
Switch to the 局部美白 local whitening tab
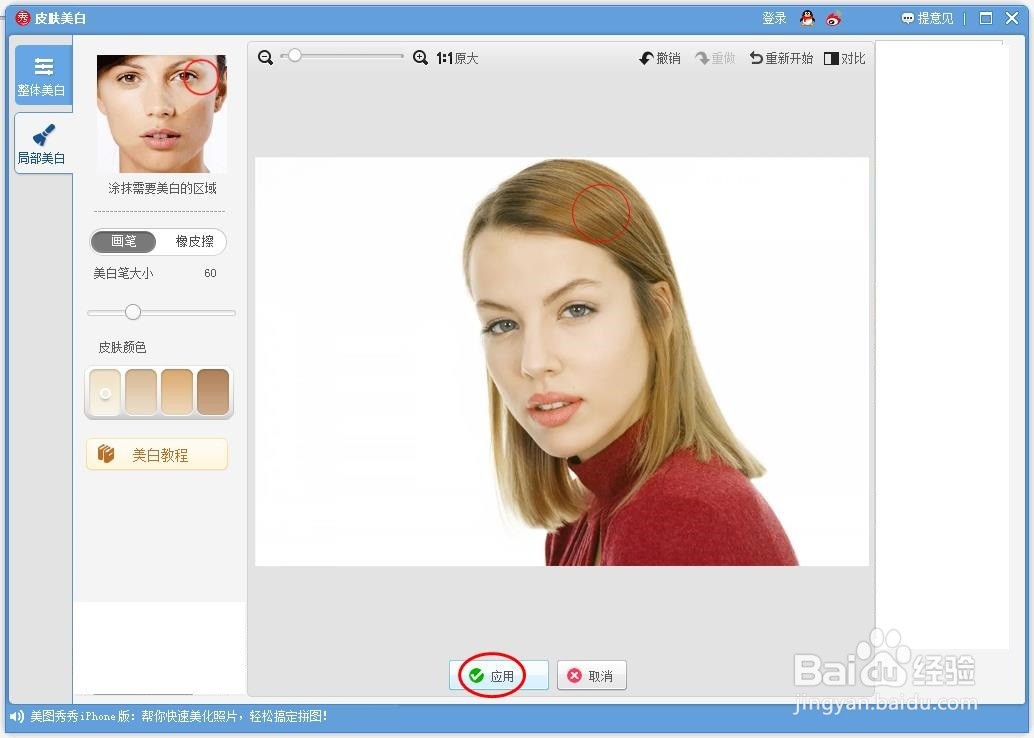click(43, 143)
